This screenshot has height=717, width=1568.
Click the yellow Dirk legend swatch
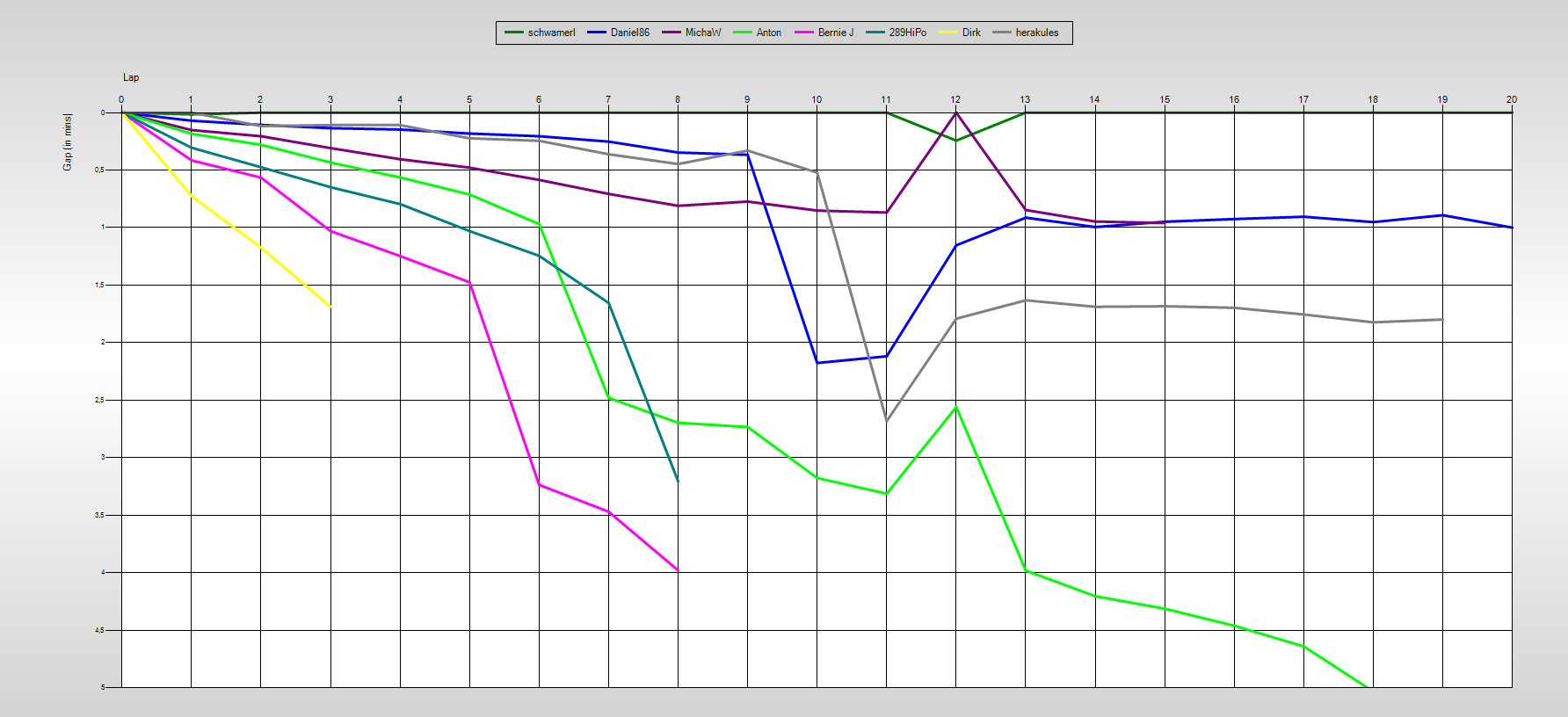(x=947, y=33)
